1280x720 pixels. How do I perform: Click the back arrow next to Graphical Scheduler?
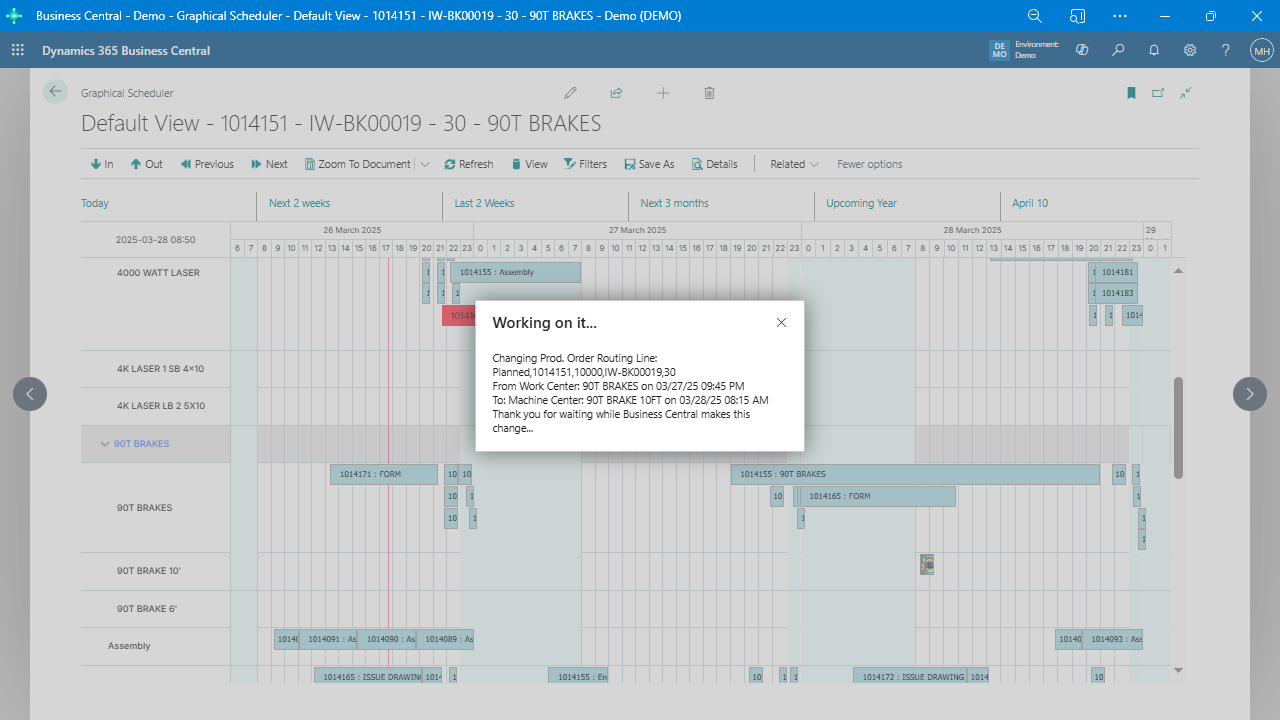55,91
